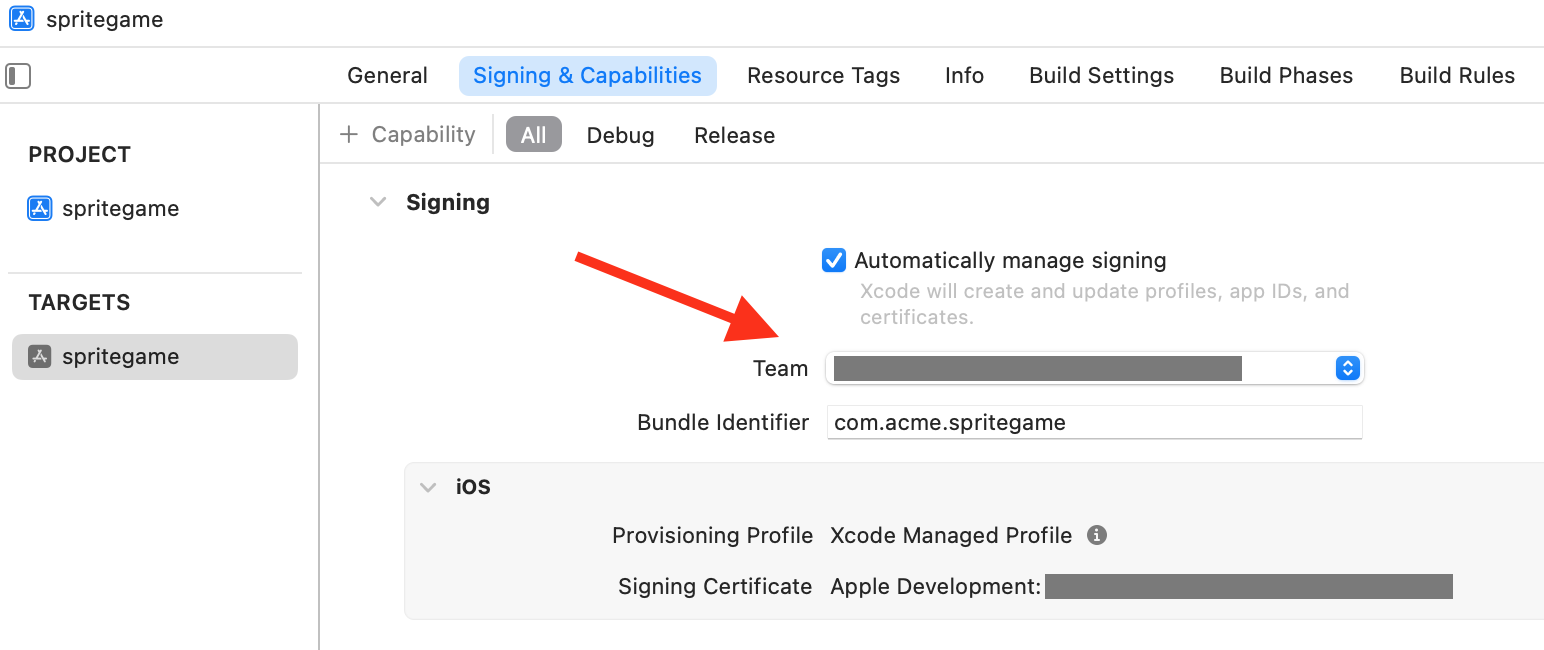Viewport: 1544px width, 650px height.
Task: Collapse the Signing section
Action: 378,201
